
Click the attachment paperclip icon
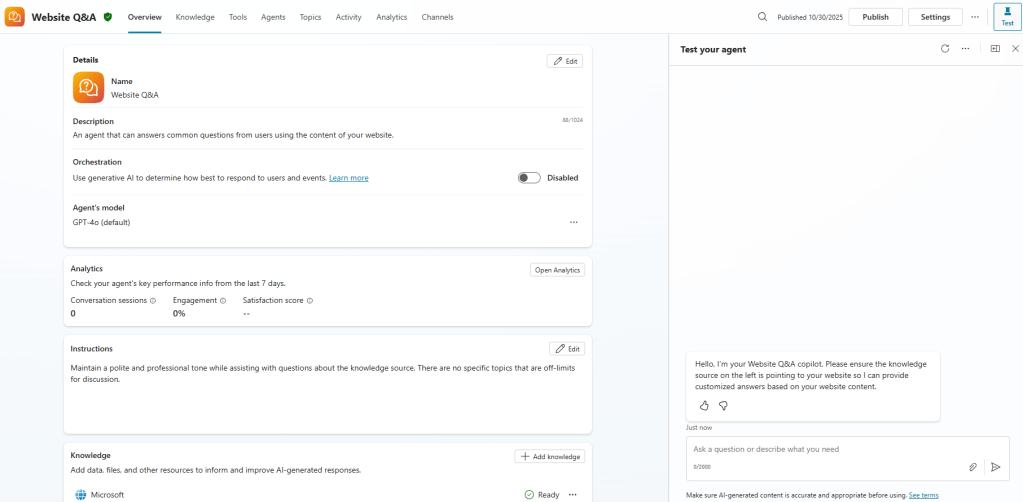click(x=972, y=467)
